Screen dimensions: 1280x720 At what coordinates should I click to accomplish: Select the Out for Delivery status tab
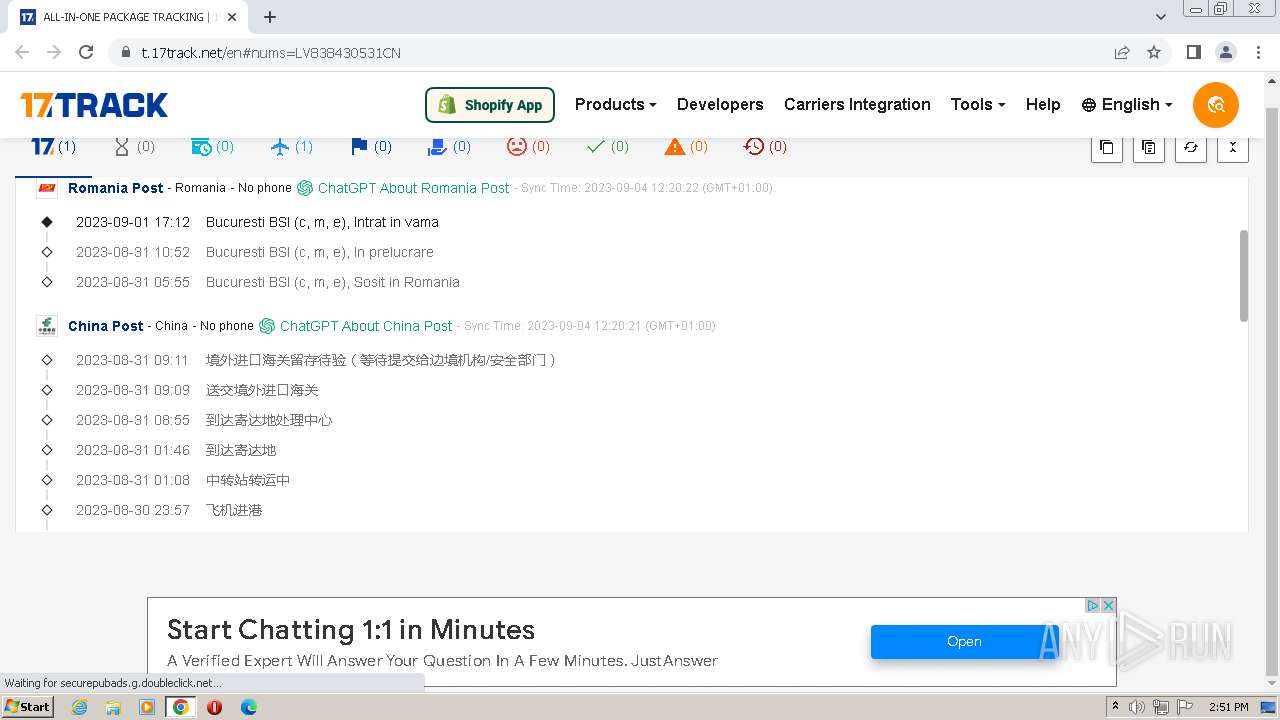[449, 147]
